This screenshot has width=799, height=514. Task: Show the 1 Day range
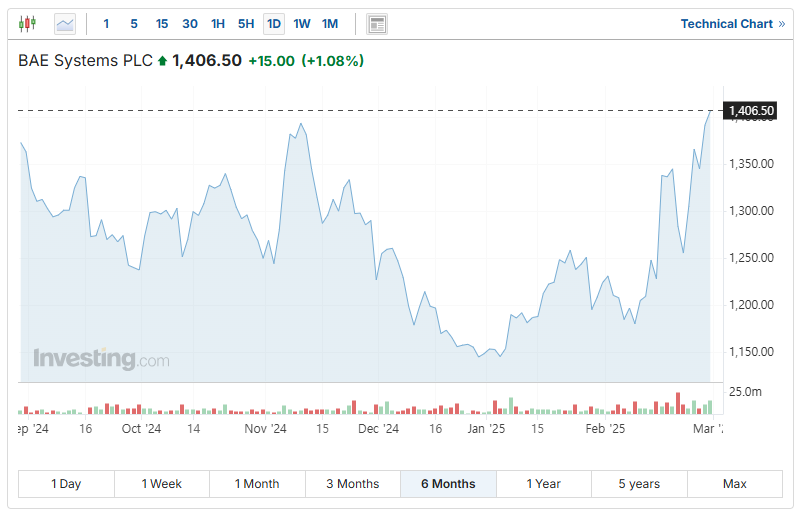click(66, 484)
